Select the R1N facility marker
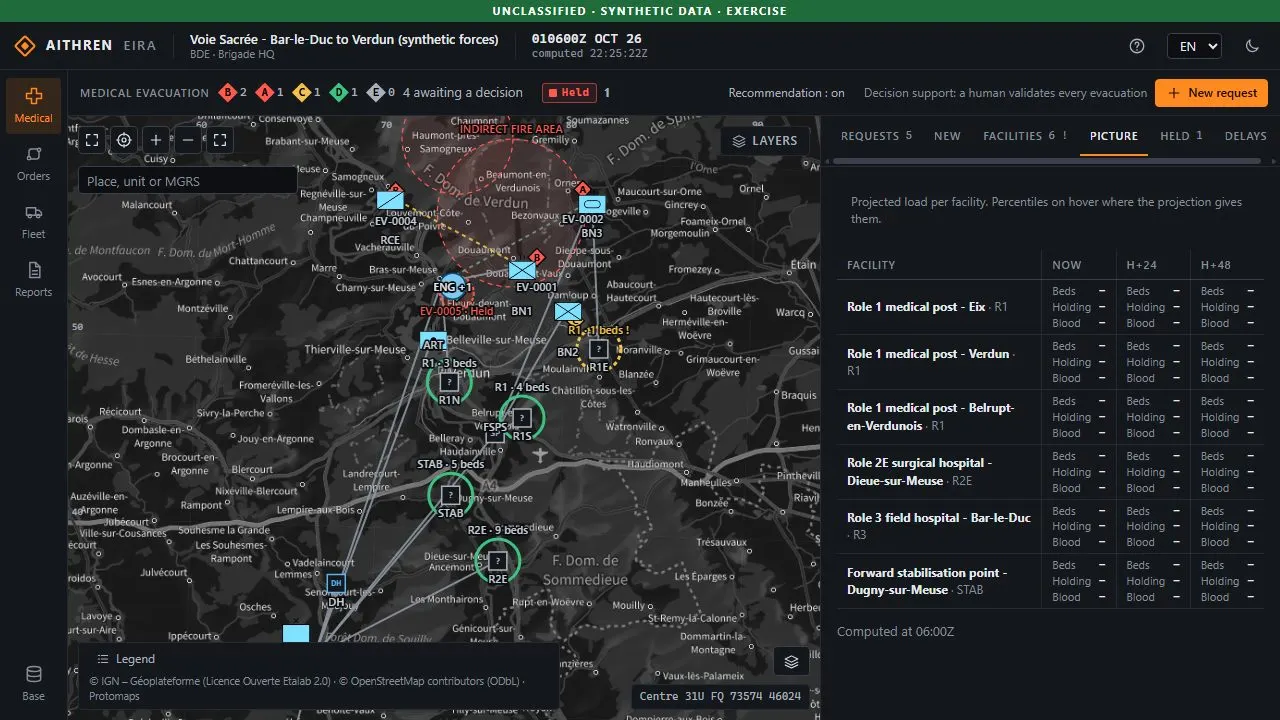 point(450,382)
